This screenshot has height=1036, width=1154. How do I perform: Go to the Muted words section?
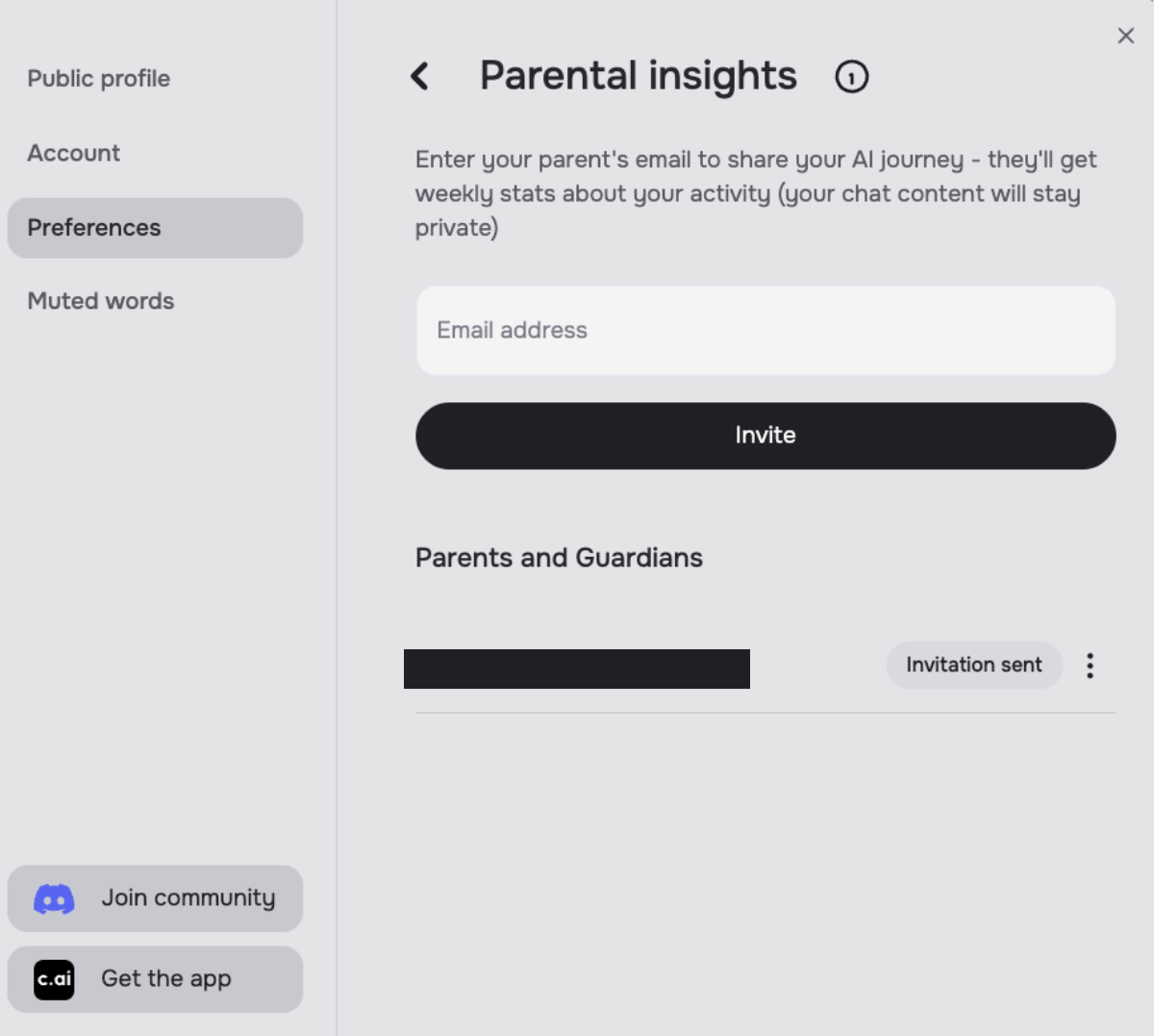click(x=100, y=301)
